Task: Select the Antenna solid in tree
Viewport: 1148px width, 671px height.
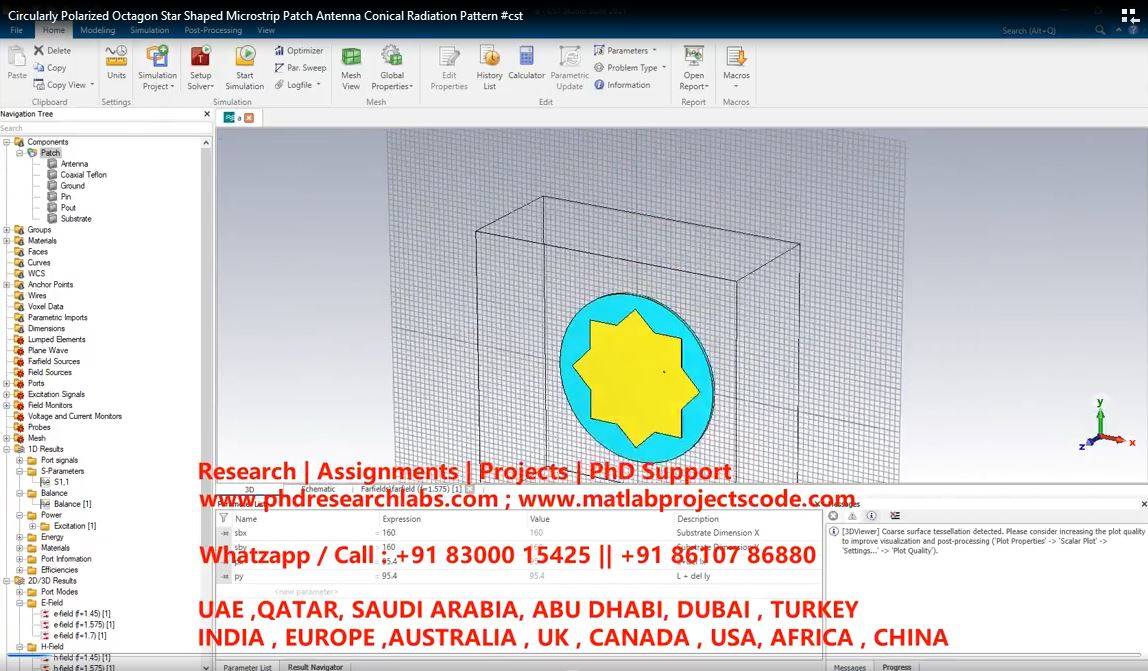Action: (x=74, y=164)
